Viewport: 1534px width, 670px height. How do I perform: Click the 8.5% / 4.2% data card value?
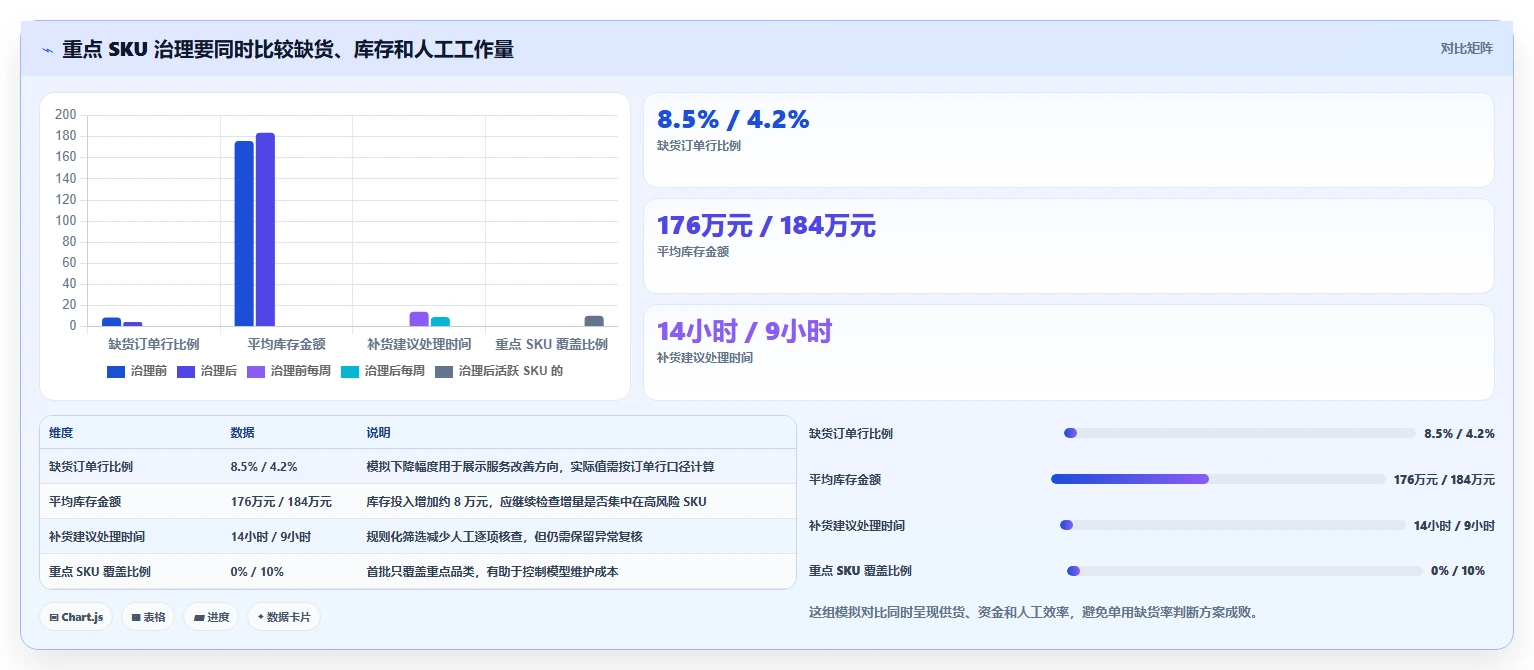click(x=733, y=119)
